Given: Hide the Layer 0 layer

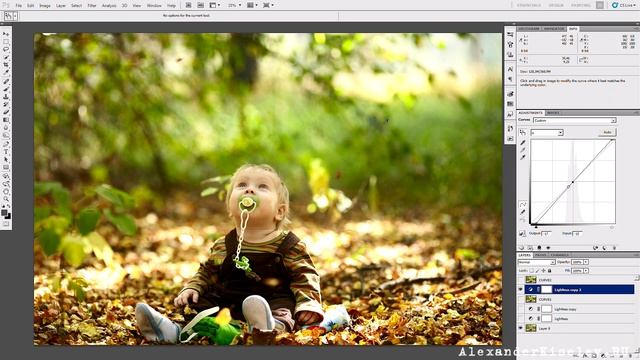Looking at the screenshot, I should click(x=521, y=328).
